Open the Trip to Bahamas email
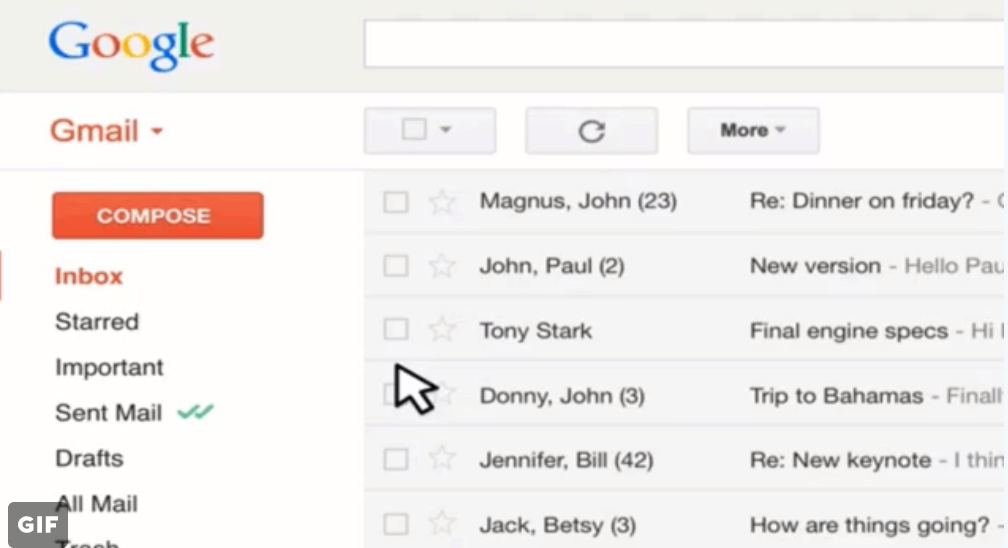Image resolution: width=1008 pixels, height=548 pixels. 836,396
